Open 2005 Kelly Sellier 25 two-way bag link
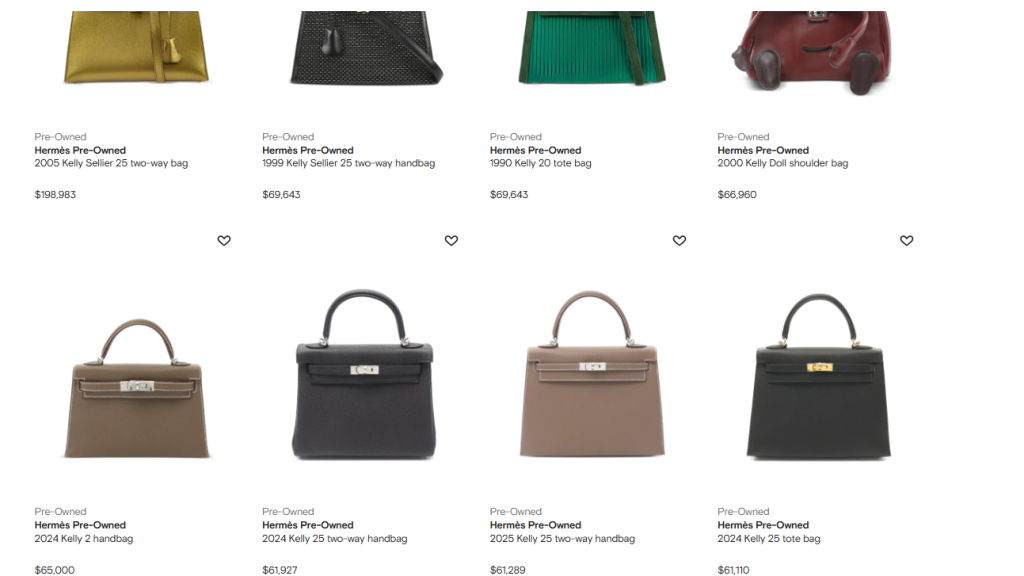The width and height of the screenshot is (1024, 576). pyautogui.click(x=111, y=163)
